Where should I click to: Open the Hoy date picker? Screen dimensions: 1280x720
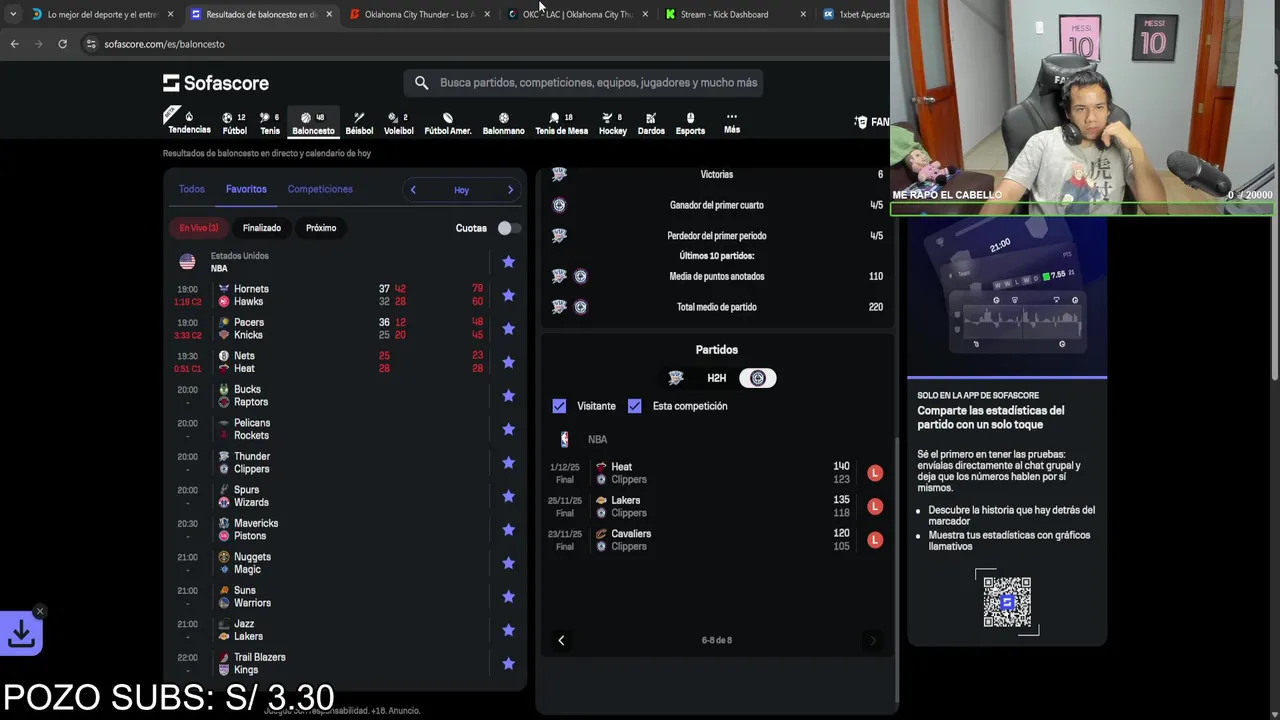coord(461,190)
